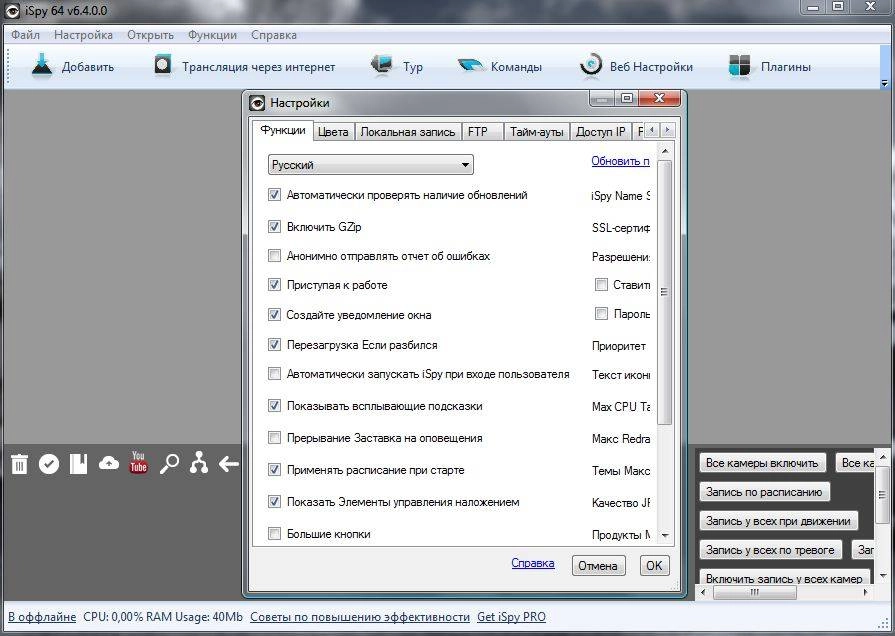The image size is (895, 636).
Task: Click the Отмена button
Action: pyautogui.click(x=598, y=566)
